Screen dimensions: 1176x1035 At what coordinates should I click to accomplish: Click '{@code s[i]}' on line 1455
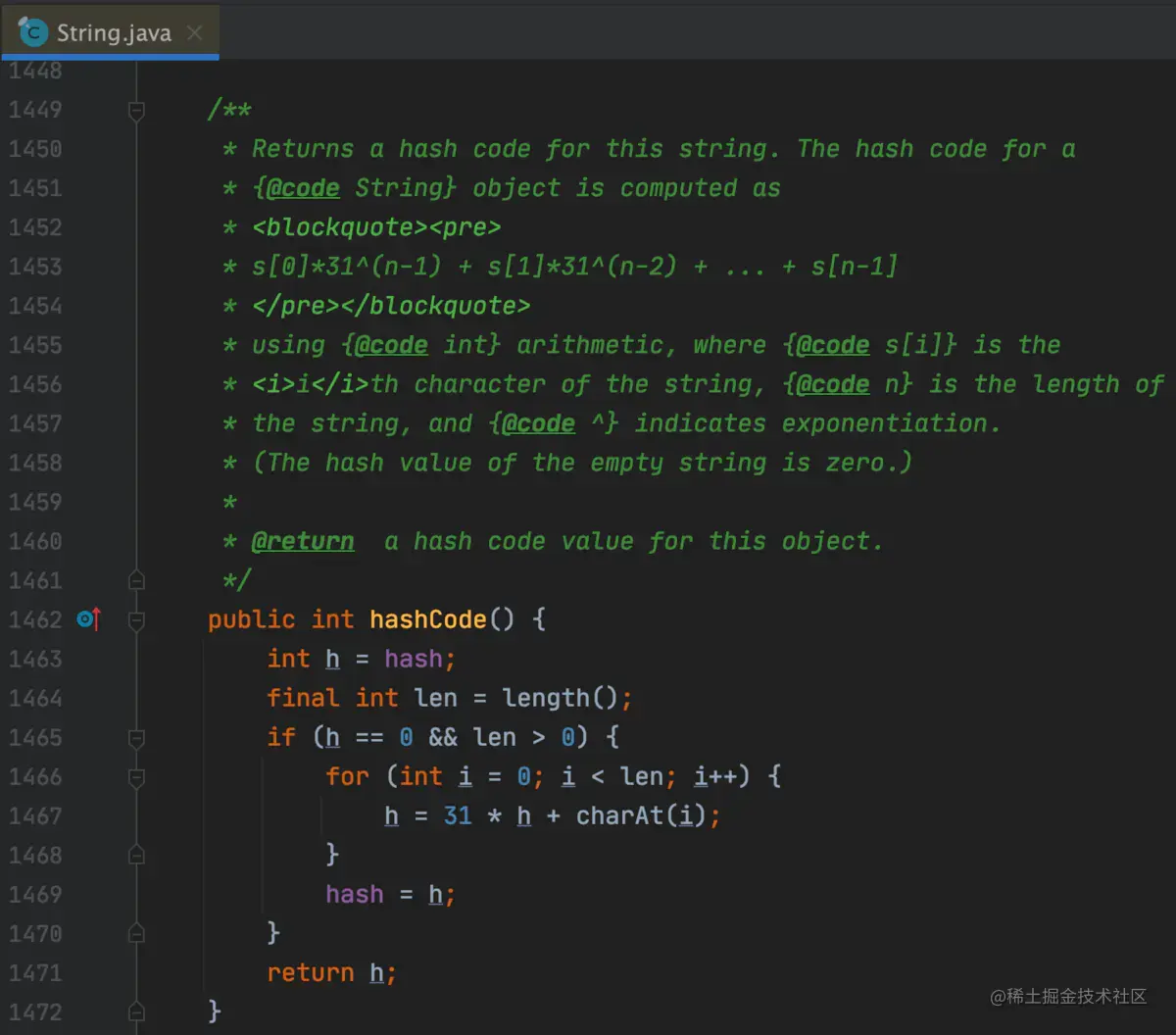coord(868,345)
